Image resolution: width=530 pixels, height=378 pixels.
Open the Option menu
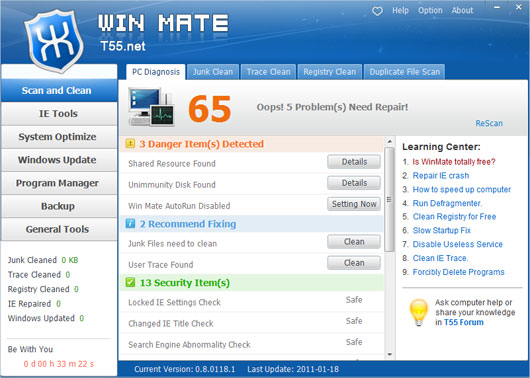[430, 10]
